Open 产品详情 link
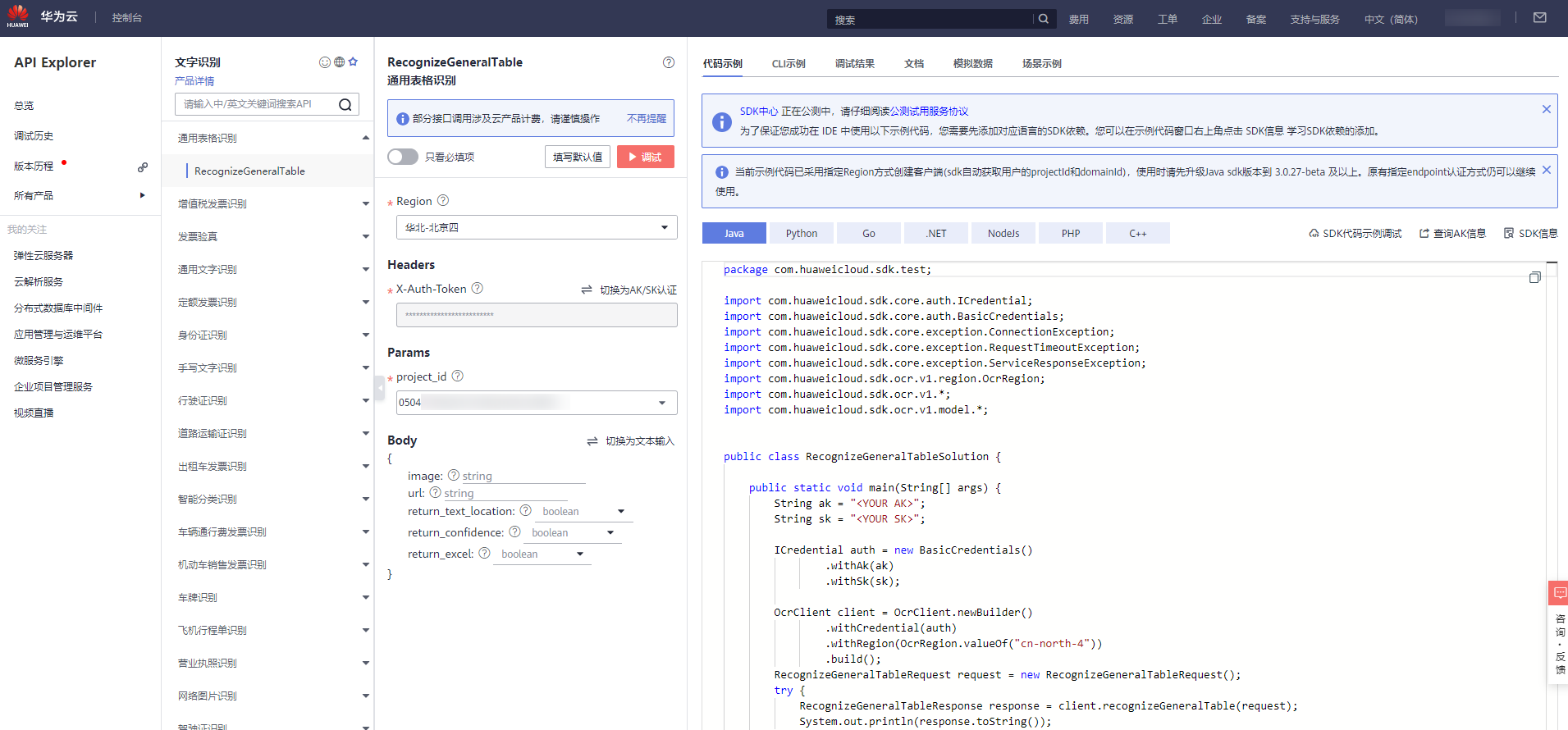 tap(194, 80)
